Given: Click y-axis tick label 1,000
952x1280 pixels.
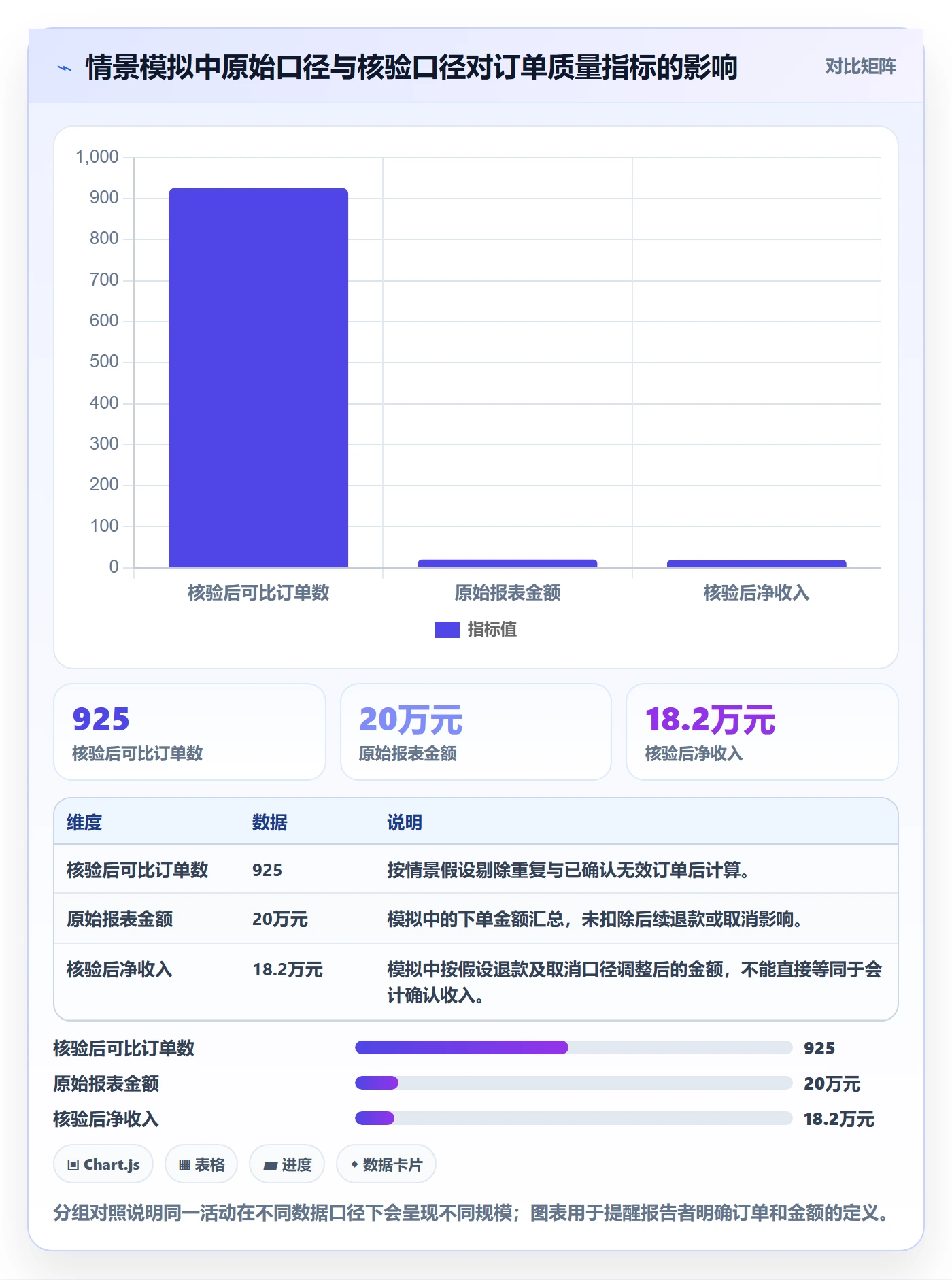Looking at the screenshot, I should tap(97, 157).
